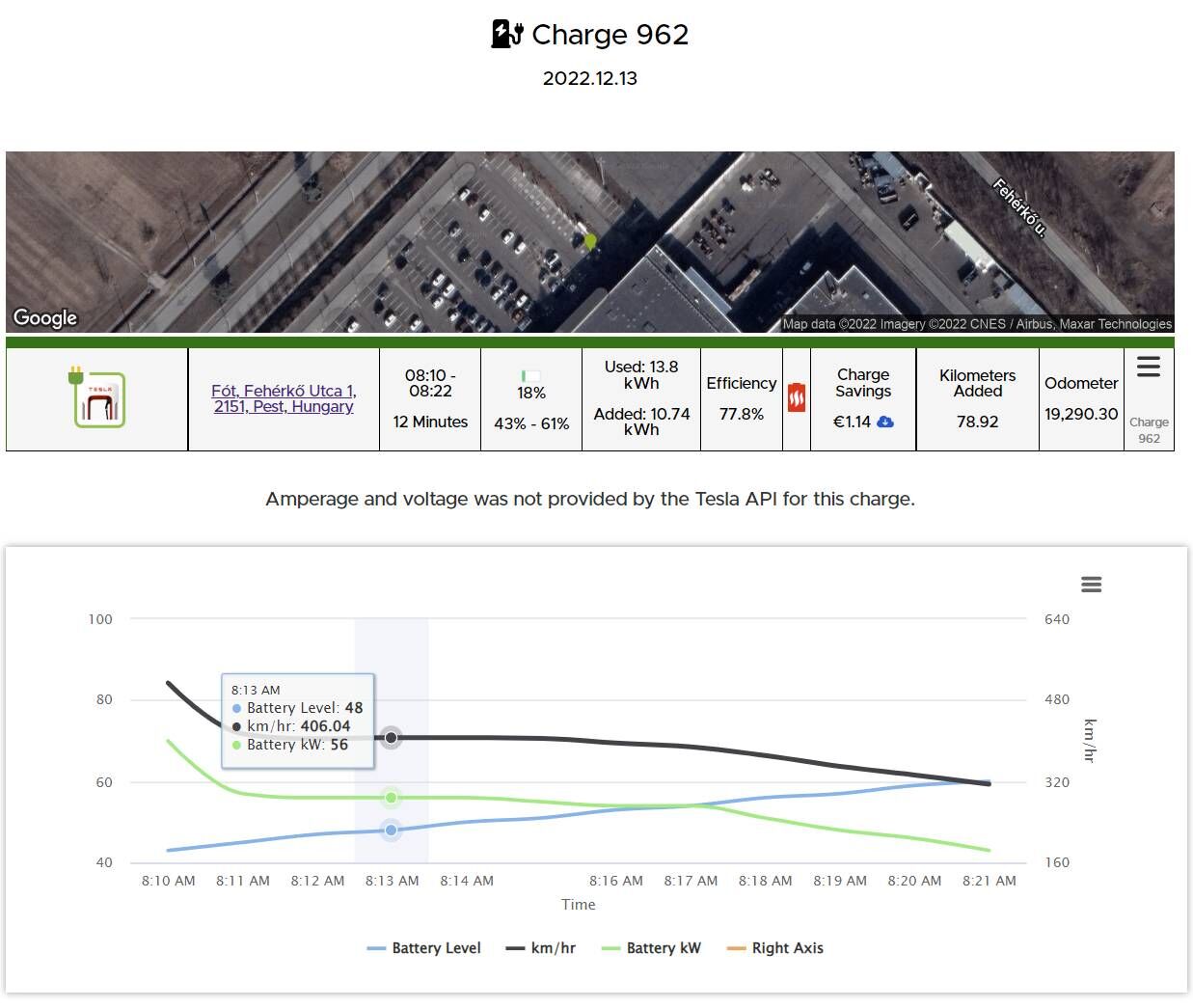Click the charging station icon in title

click(x=507, y=35)
